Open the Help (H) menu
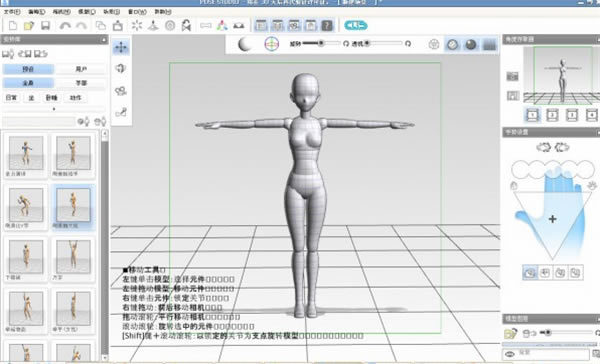Image resolution: width=600 pixels, height=364 pixels. pos(163,12)
